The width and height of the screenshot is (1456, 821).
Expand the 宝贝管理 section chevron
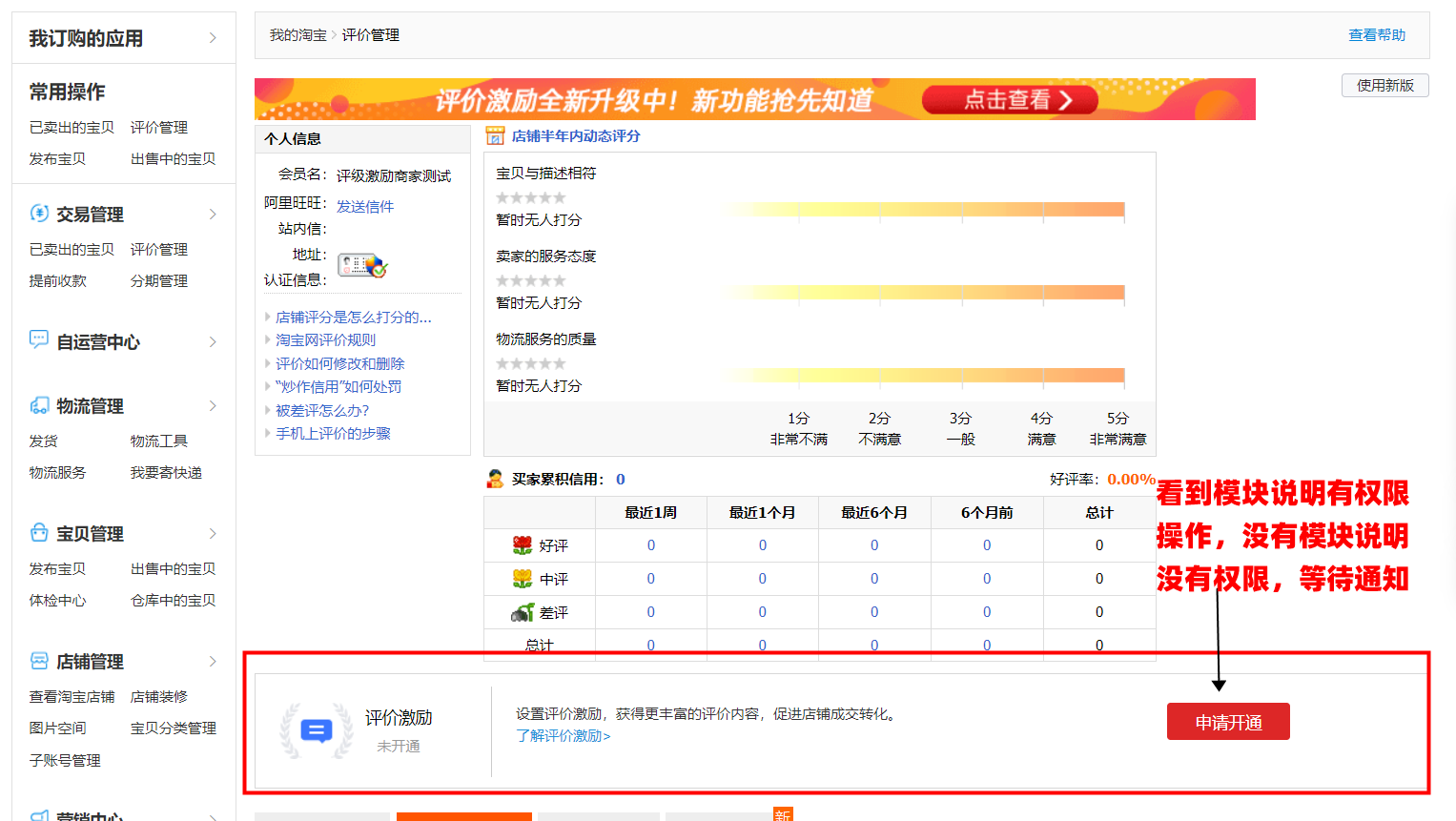(213, 533)
